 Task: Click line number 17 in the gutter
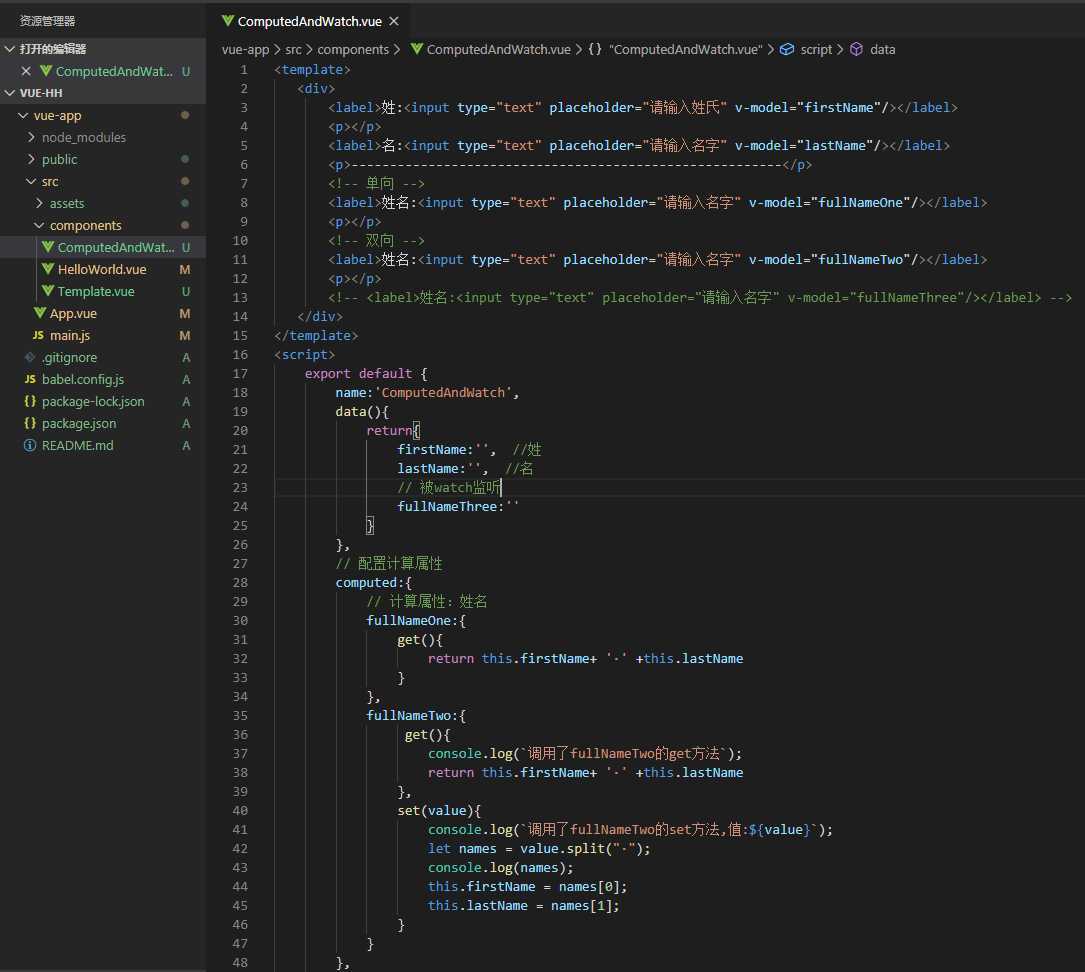point(239,374)
